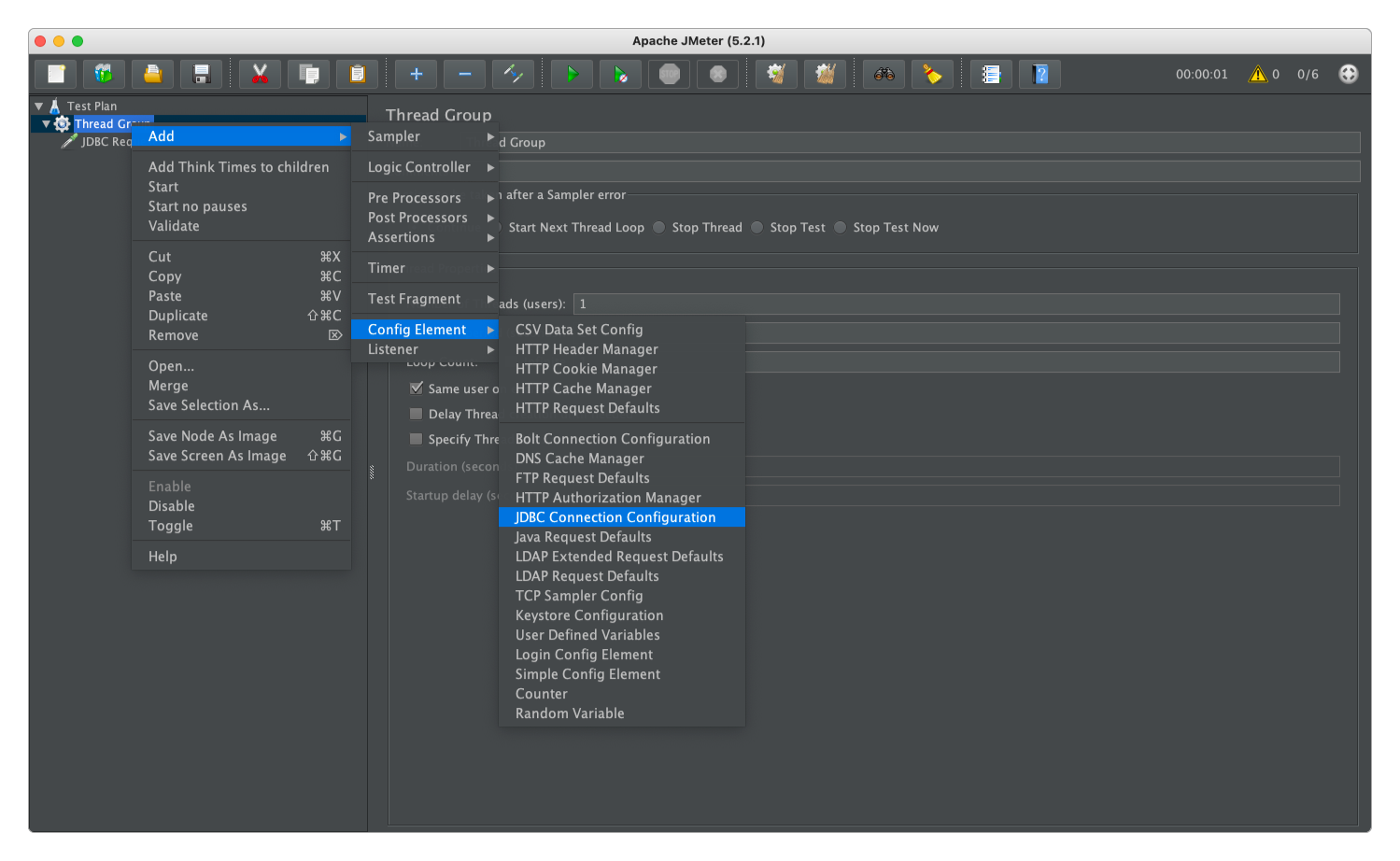This screenshot has width=1400, height=861.
Task: Toggle Delay Thread creation checkbox
Action: [x=417, y=413]
